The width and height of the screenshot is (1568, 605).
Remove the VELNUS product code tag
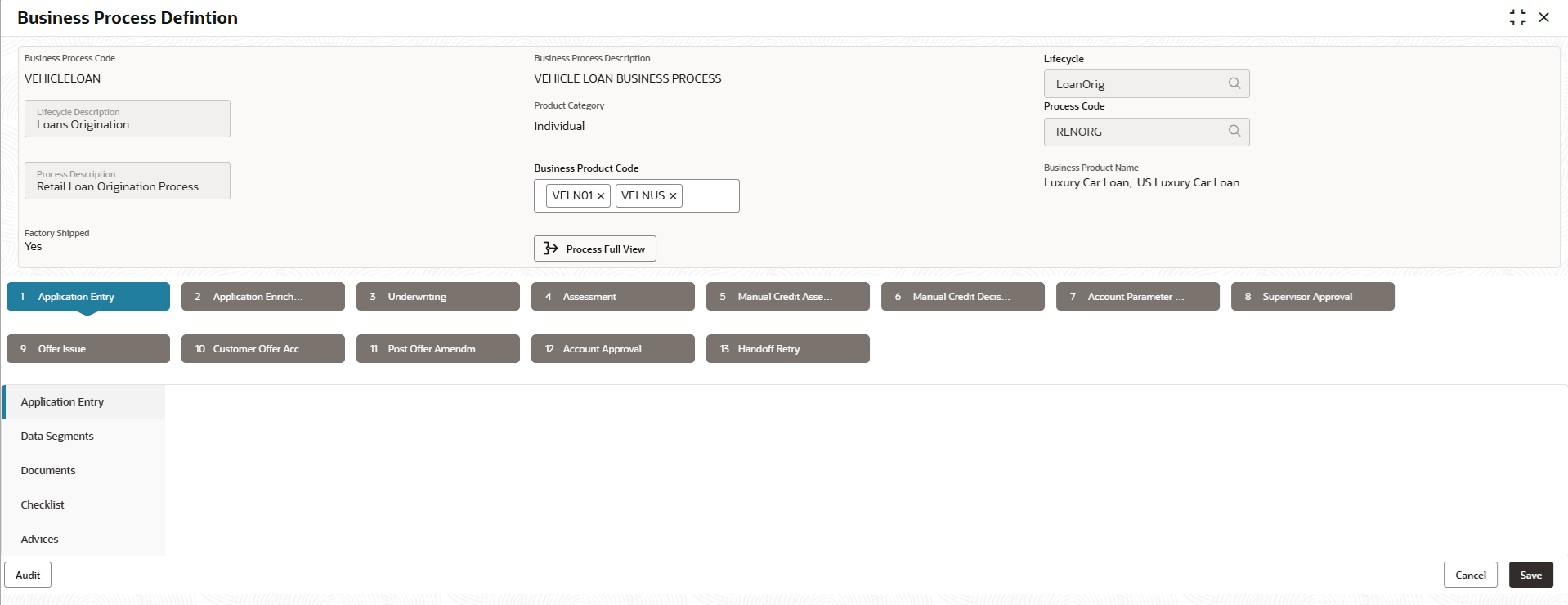click(673, 196)
